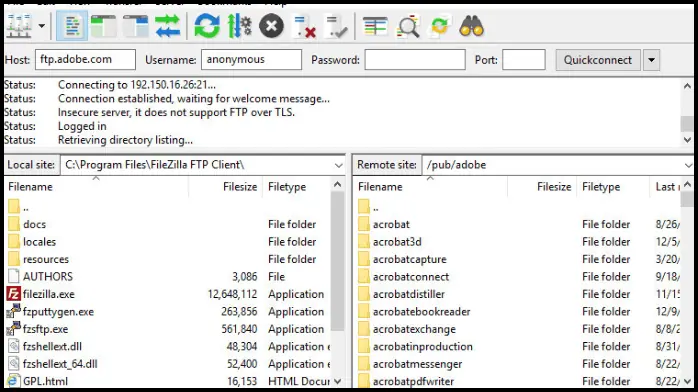The height and width of the screenshot is (392, 698).
Task: Expand the Local site path dropdown
Action: coord(338,165)
